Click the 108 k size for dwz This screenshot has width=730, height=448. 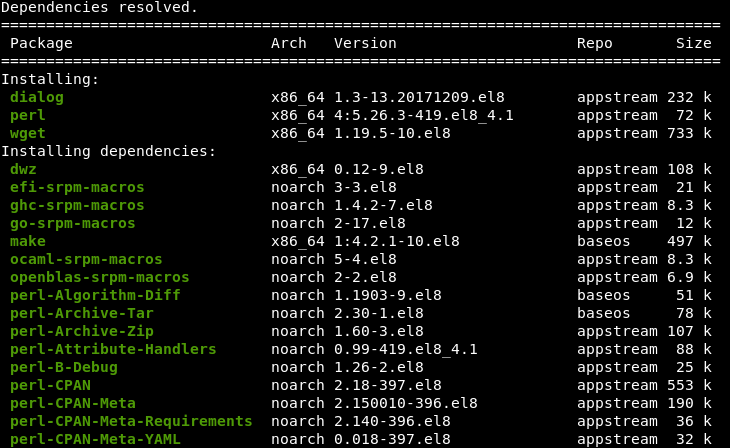tap(689, 170)
